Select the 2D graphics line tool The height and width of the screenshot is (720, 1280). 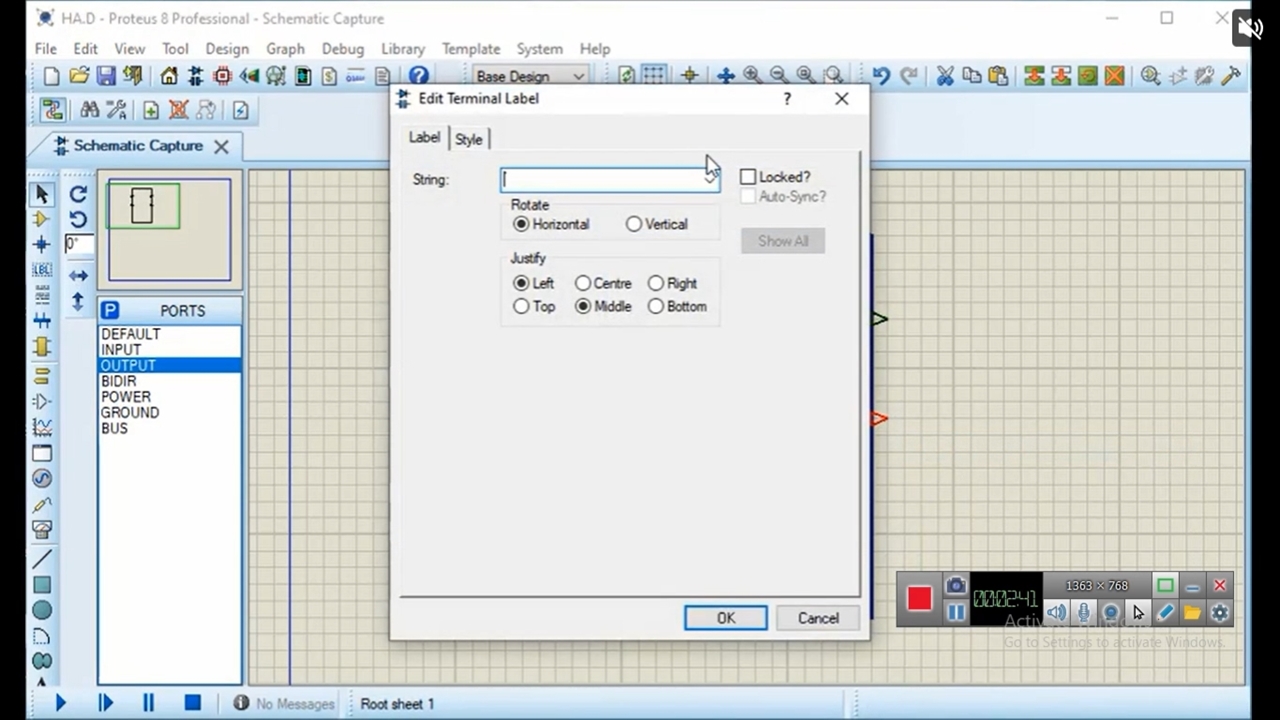point(41,559)
